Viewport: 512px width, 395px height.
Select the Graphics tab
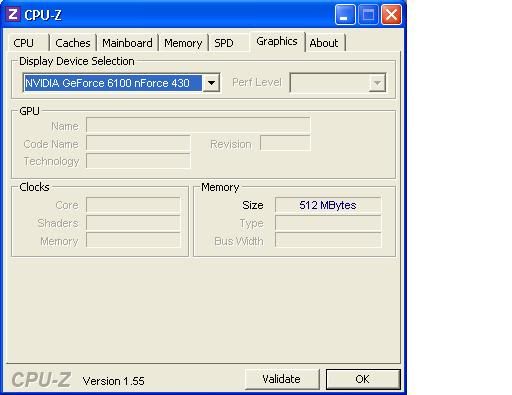tap(277, 41)
